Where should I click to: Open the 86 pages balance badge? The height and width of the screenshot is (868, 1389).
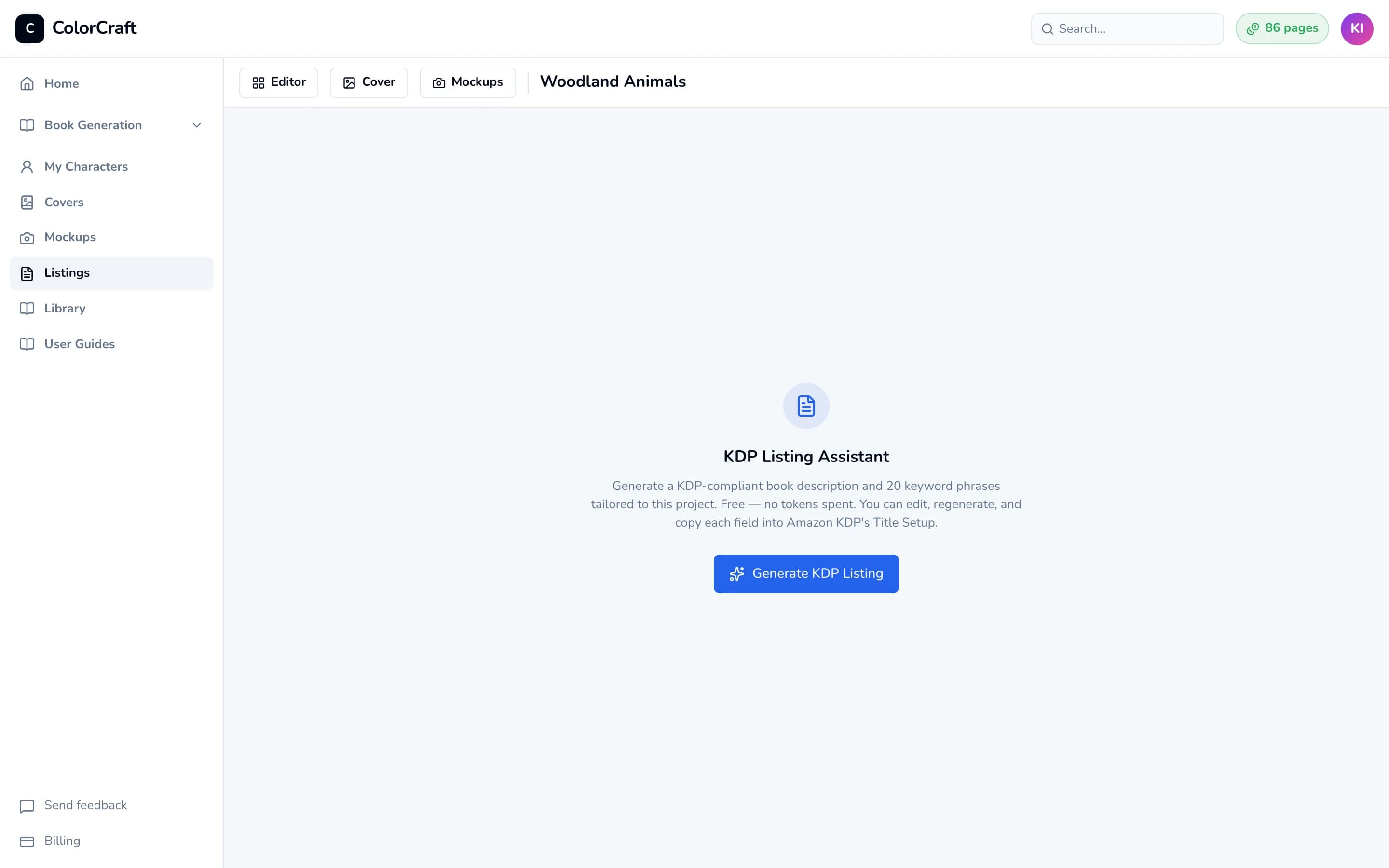coord(1281,29)
